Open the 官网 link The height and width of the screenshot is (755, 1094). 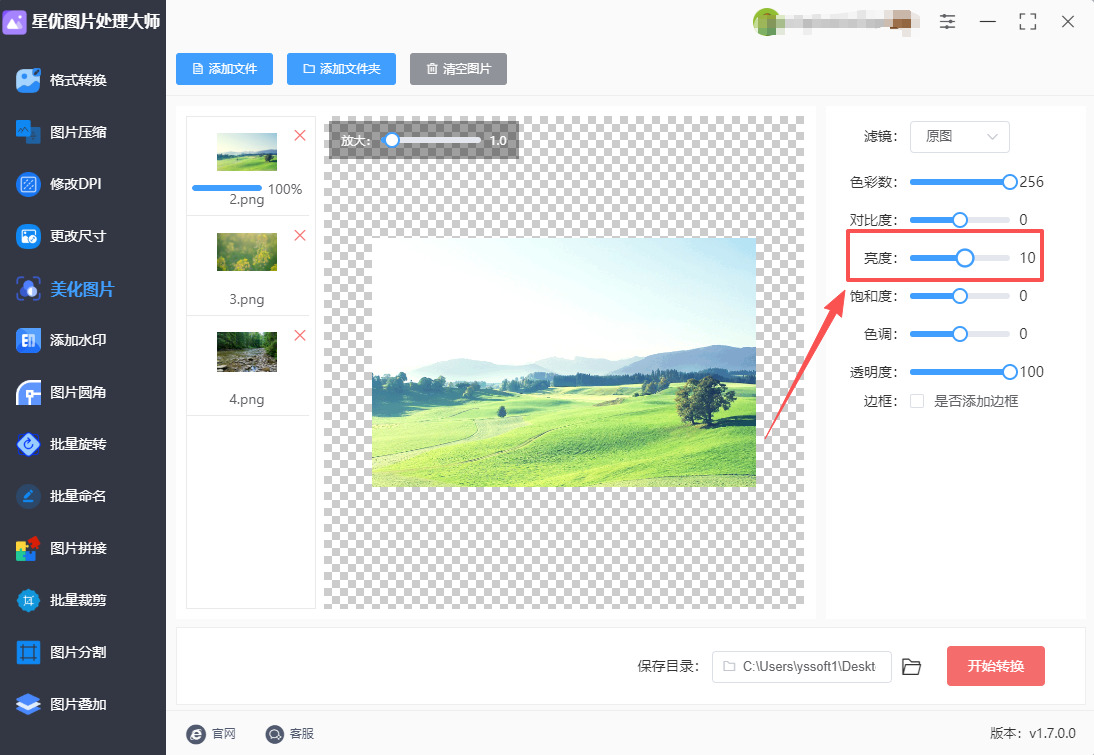coord(211,734)
